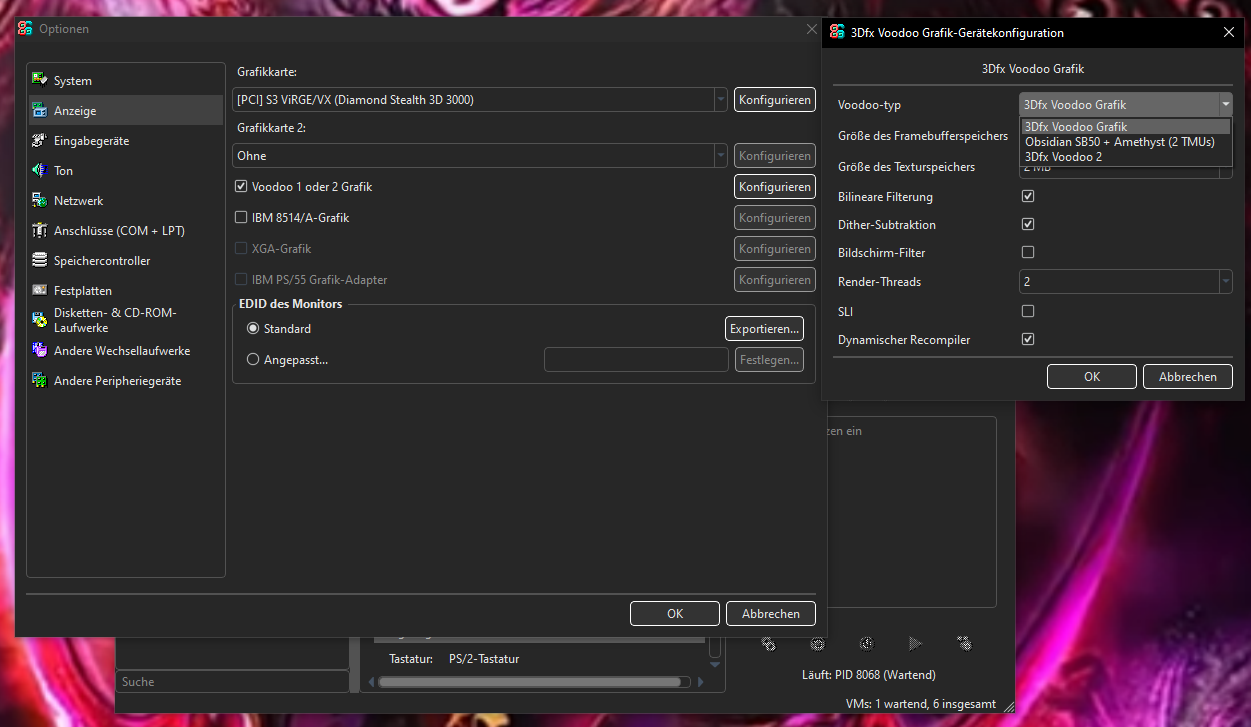Open the Render-Threads dropdown
The width and height of the screenshot is (1251, 727).
[1224, 281]
